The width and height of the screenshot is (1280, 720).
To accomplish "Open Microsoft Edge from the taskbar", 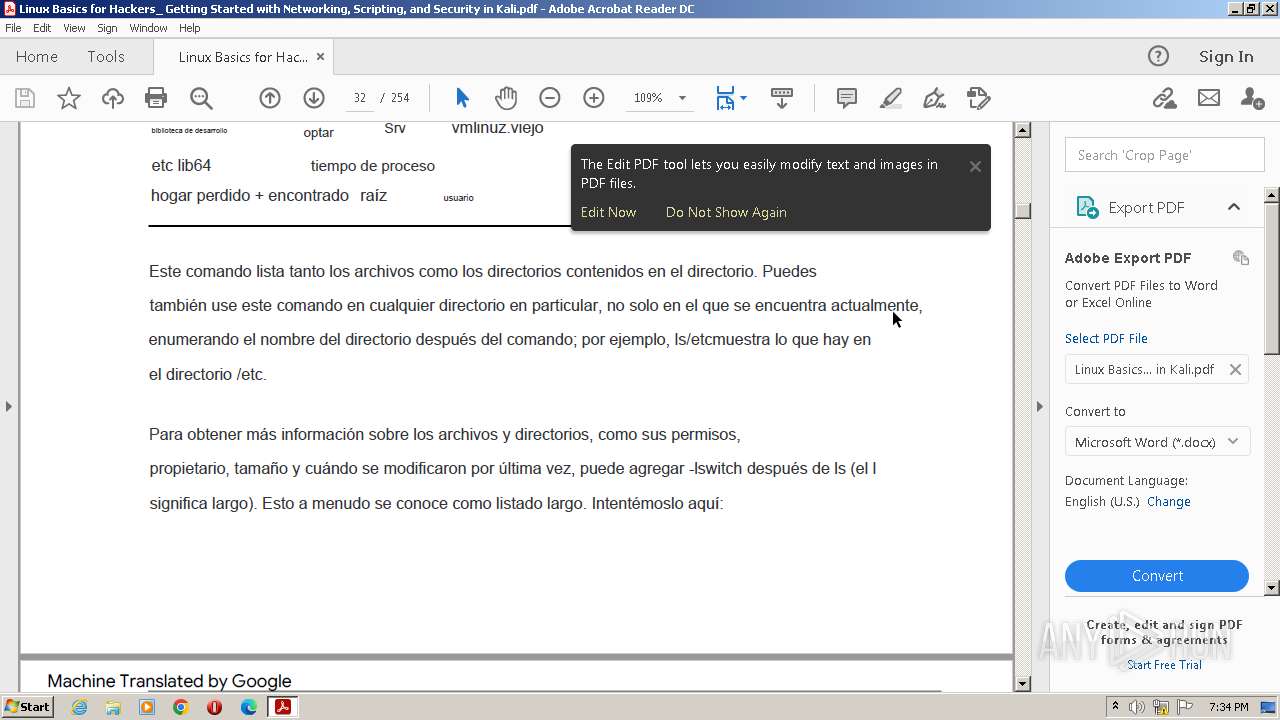I will pyautogui.click(x=249, y=707).
